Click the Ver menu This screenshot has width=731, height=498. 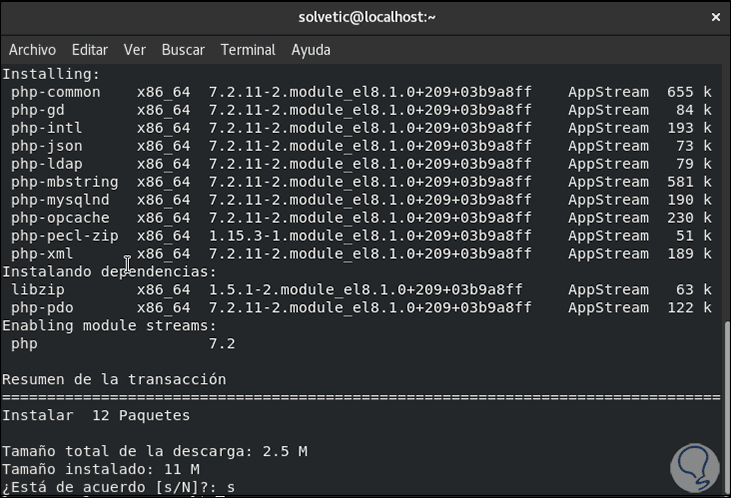[135, 50]
